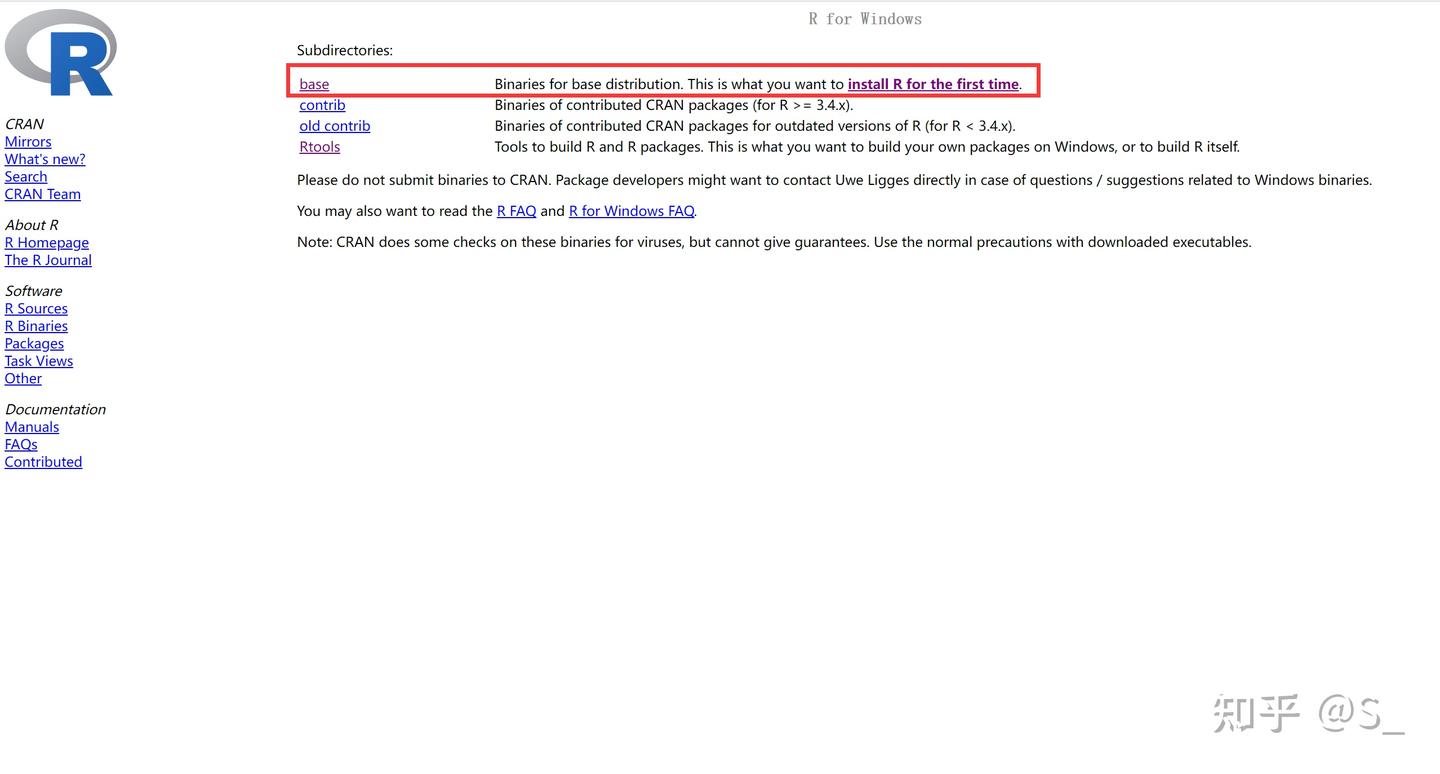Open R Sources under Software
Screen dimensions: 1440x774
pos(36,309)
